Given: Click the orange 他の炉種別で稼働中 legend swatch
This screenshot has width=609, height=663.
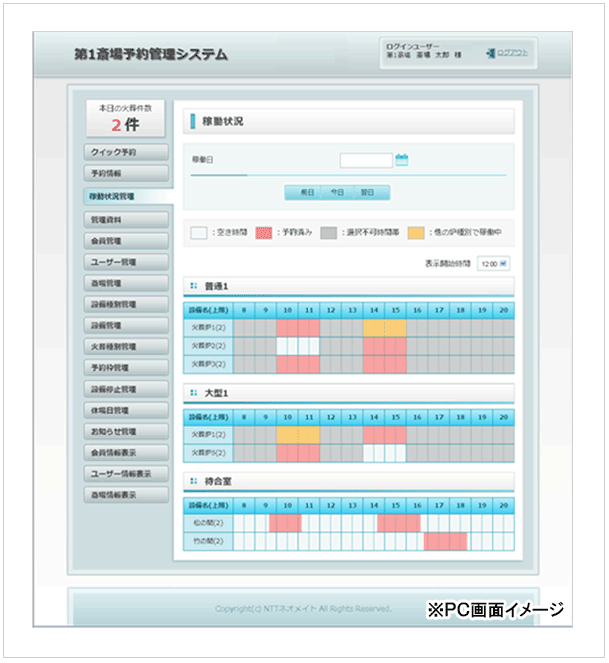Looking at the screenshot, I should [414, 232].
